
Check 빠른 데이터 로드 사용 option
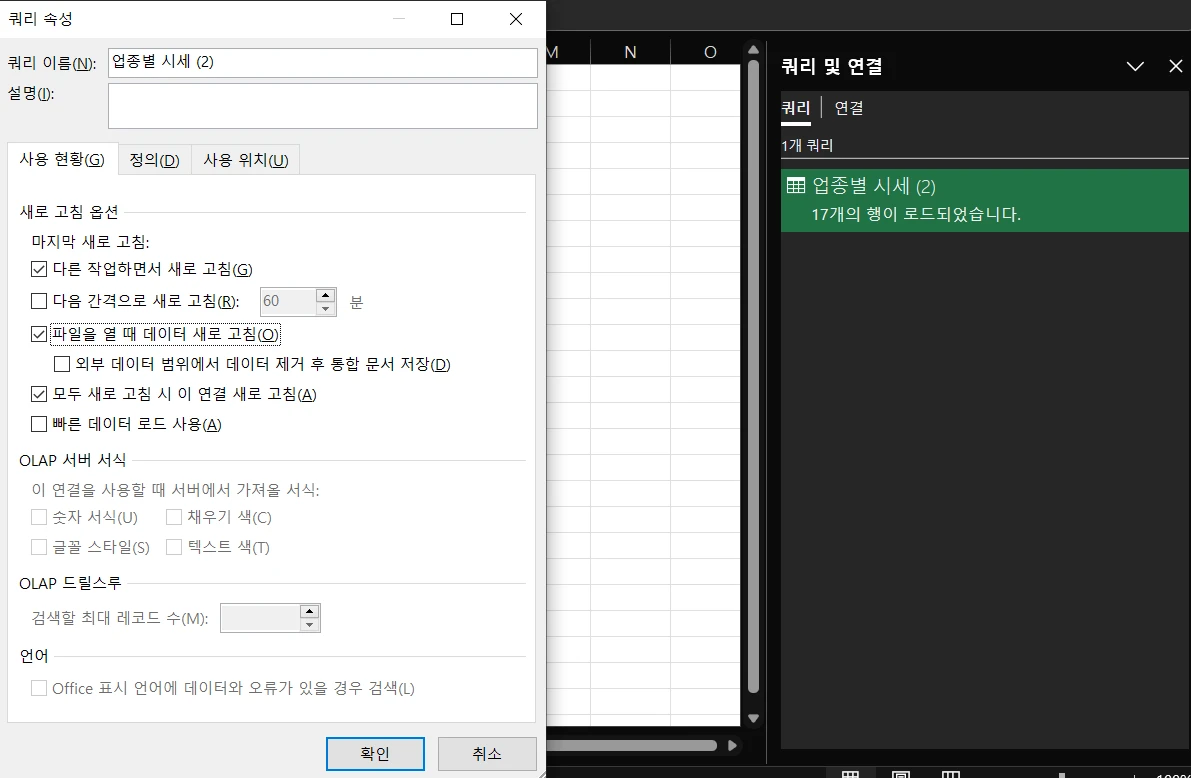(x=39, y=424)
